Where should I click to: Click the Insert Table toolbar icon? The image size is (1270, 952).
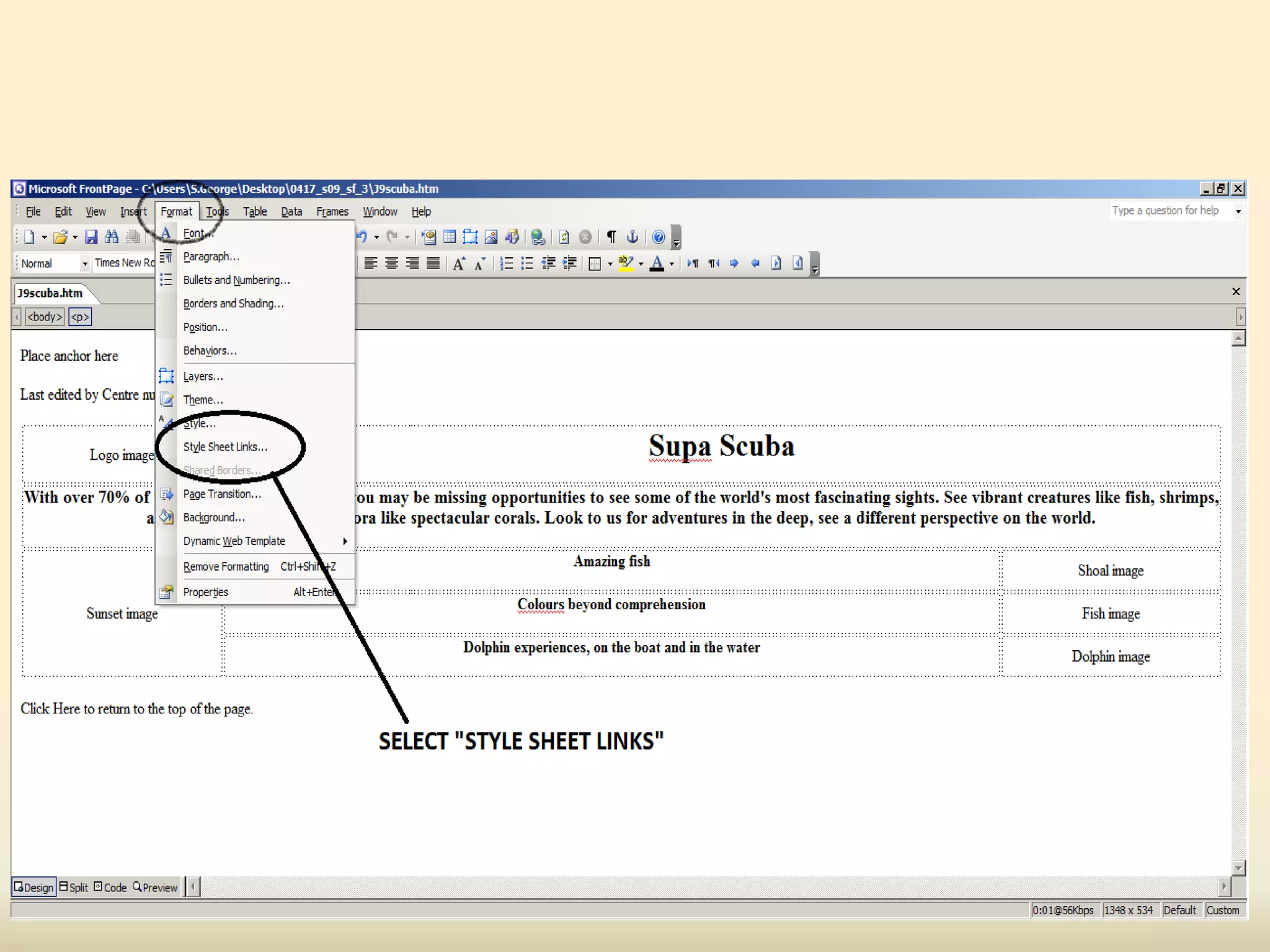point(450,237)
